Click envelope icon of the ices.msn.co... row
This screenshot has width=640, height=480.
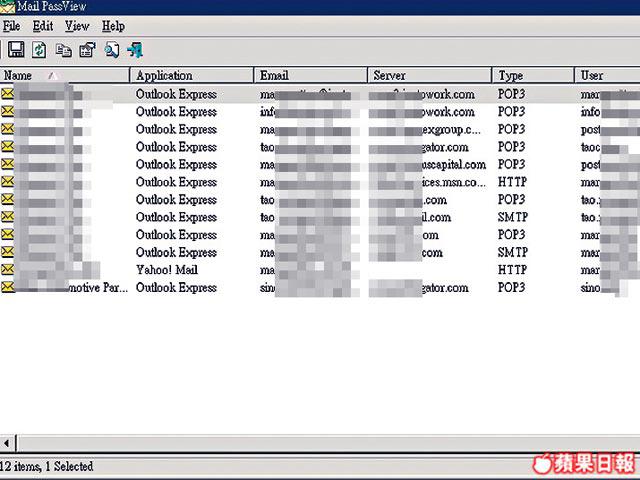click(x=7, y=181)
